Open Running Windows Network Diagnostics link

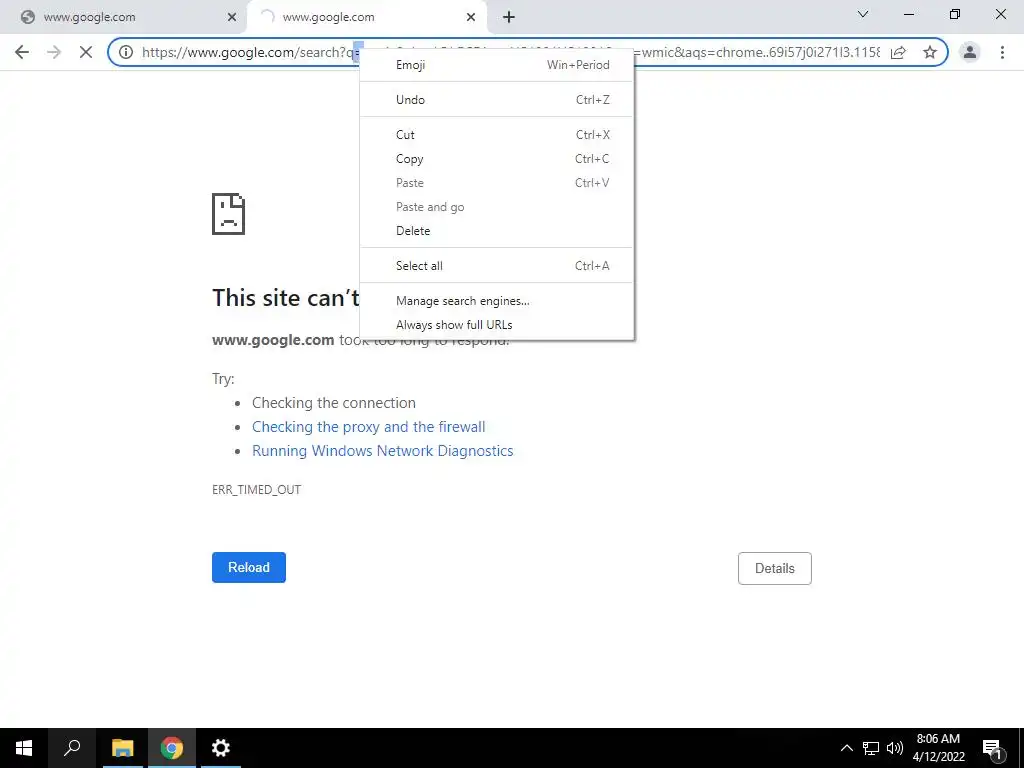(x=383, y=451)
